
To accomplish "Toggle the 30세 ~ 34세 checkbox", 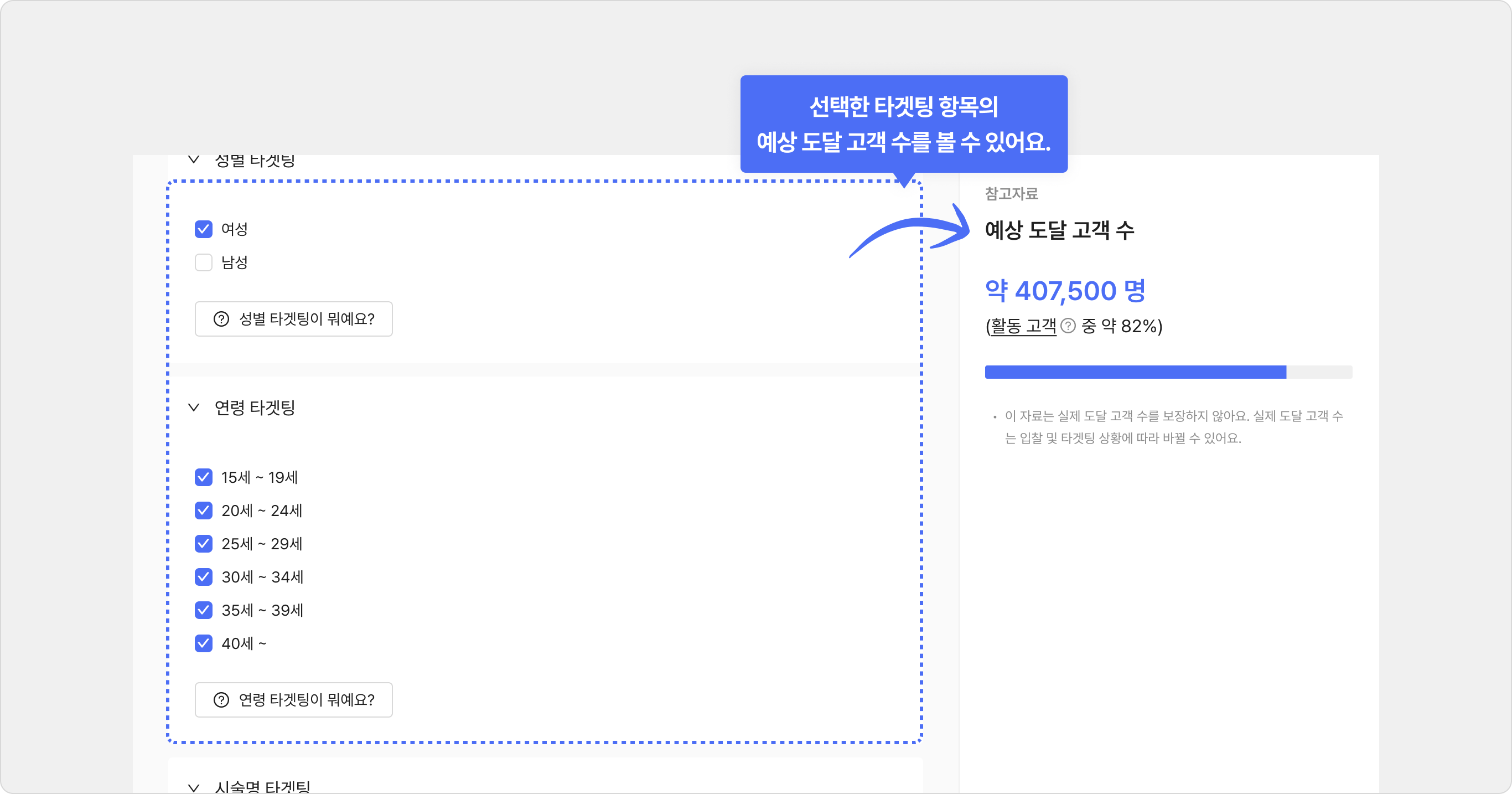I will [203, 577].
